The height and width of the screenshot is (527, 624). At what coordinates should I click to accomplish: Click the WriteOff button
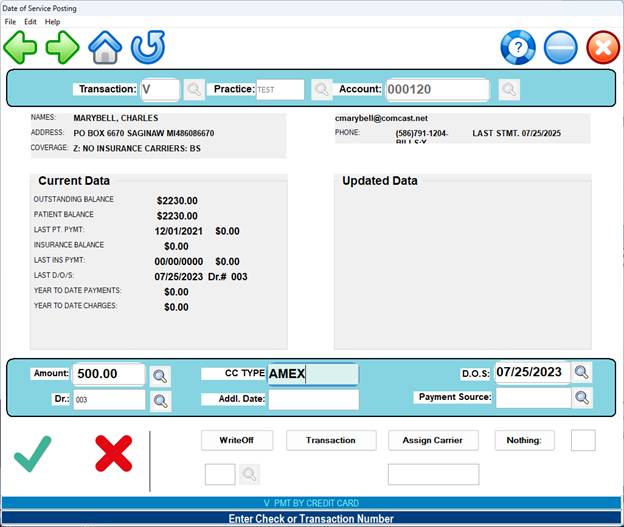point(237,440)
